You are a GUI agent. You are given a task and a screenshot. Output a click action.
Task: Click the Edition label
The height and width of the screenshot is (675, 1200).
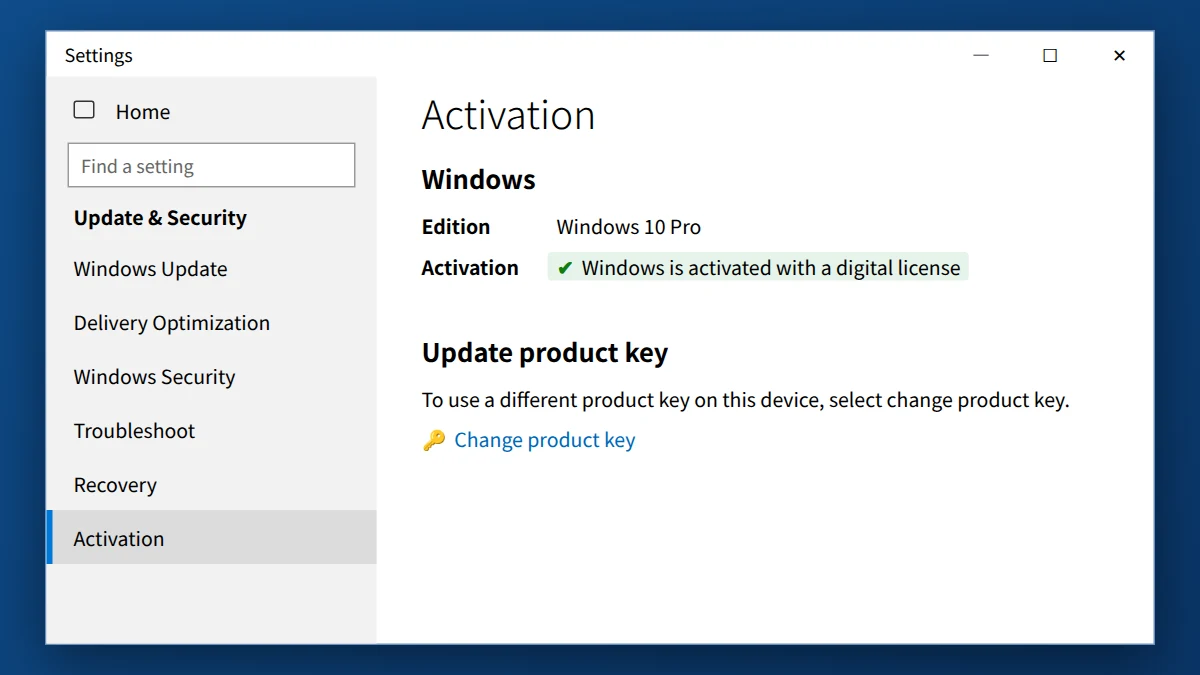456,227
